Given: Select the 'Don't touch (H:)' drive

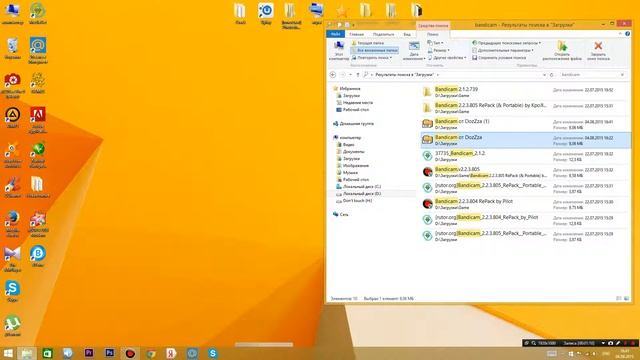Looking at the screenshot, I should point(354,200).
